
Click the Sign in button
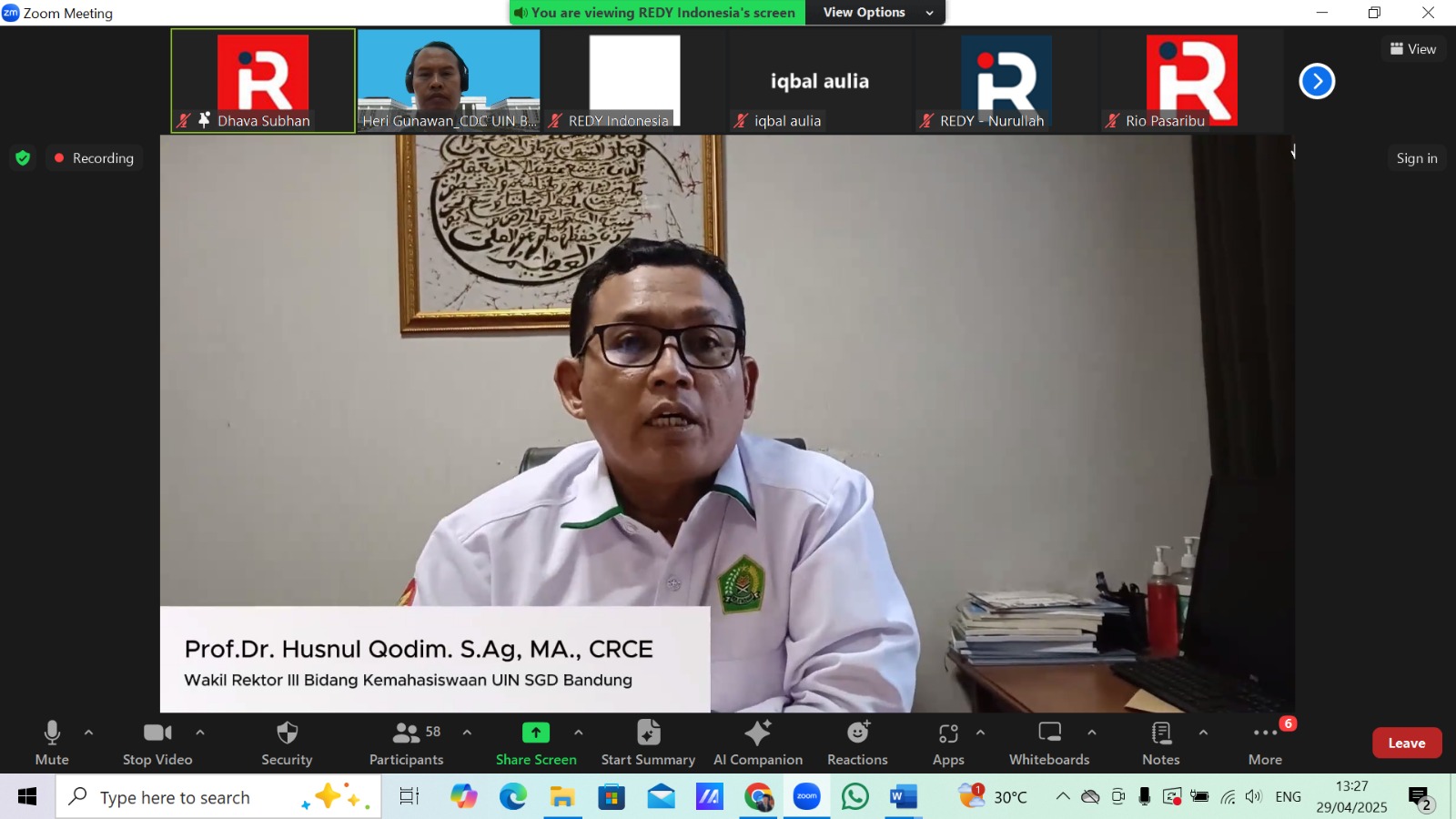(1417, 158)
